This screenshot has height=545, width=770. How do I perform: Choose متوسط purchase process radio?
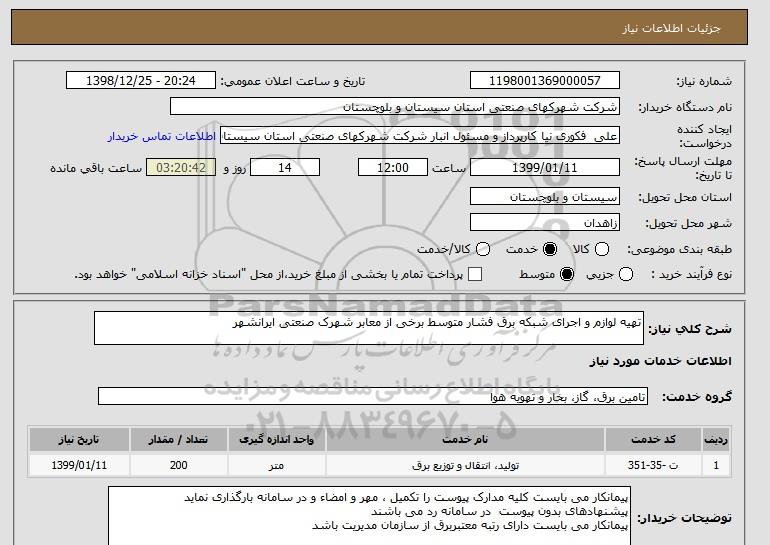click(567, 274)
